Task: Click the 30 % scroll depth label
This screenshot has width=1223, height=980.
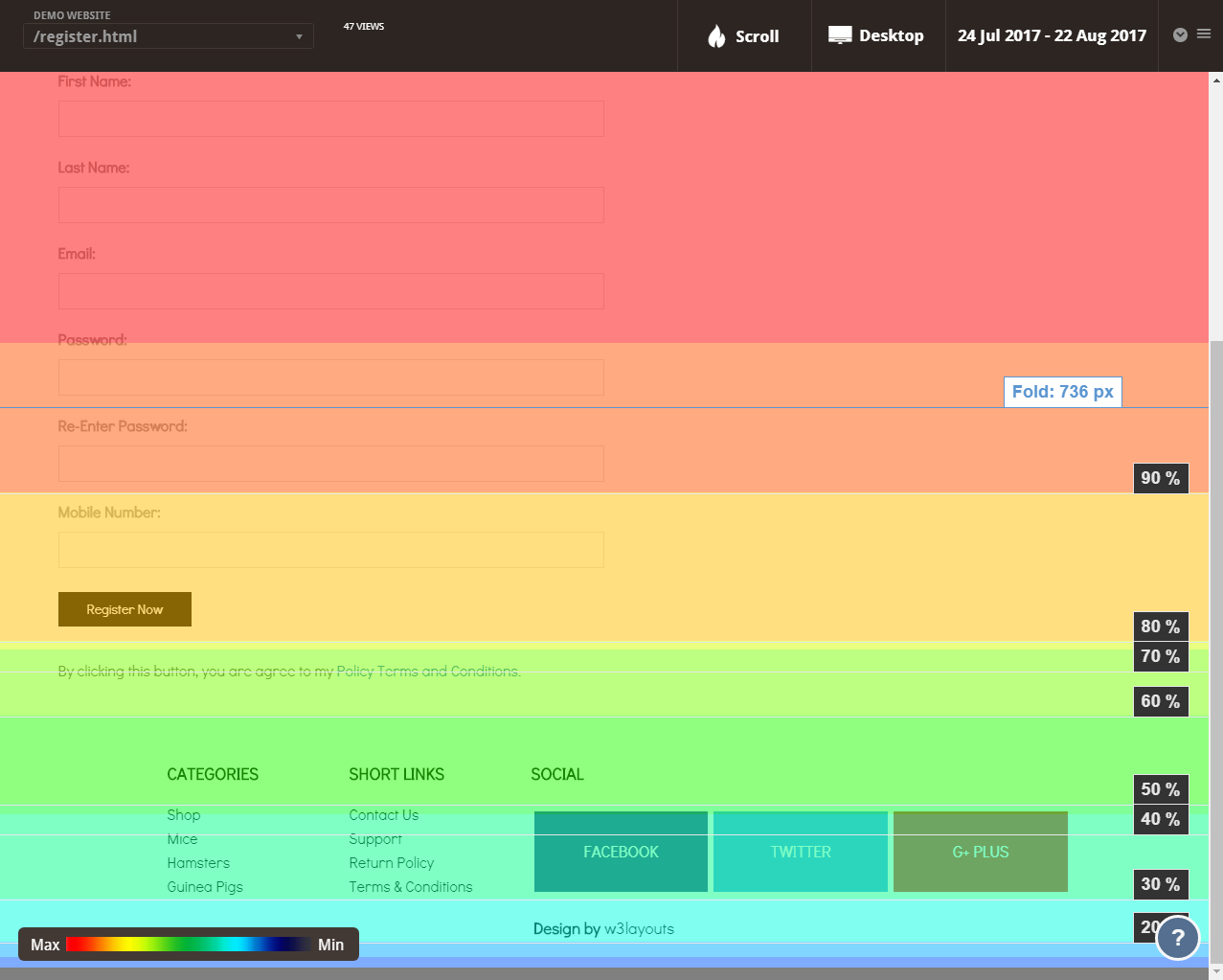Action: point(1161,884)
